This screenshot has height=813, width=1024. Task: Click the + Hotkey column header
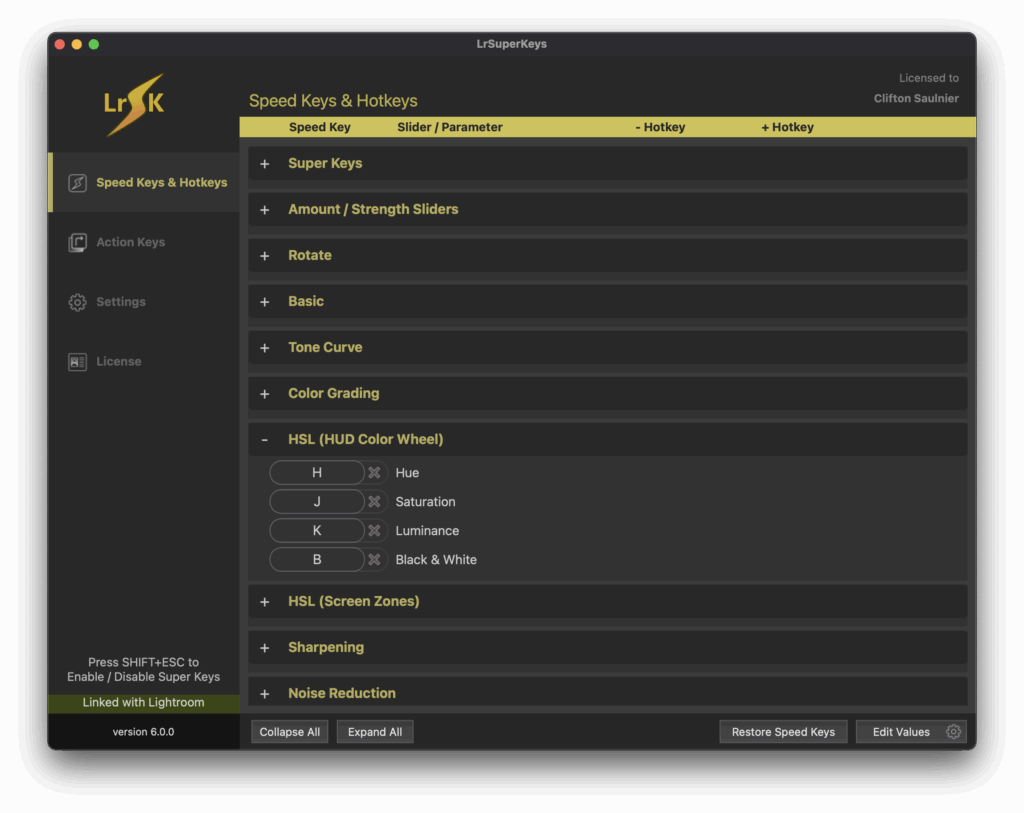[x=788, y=127]
